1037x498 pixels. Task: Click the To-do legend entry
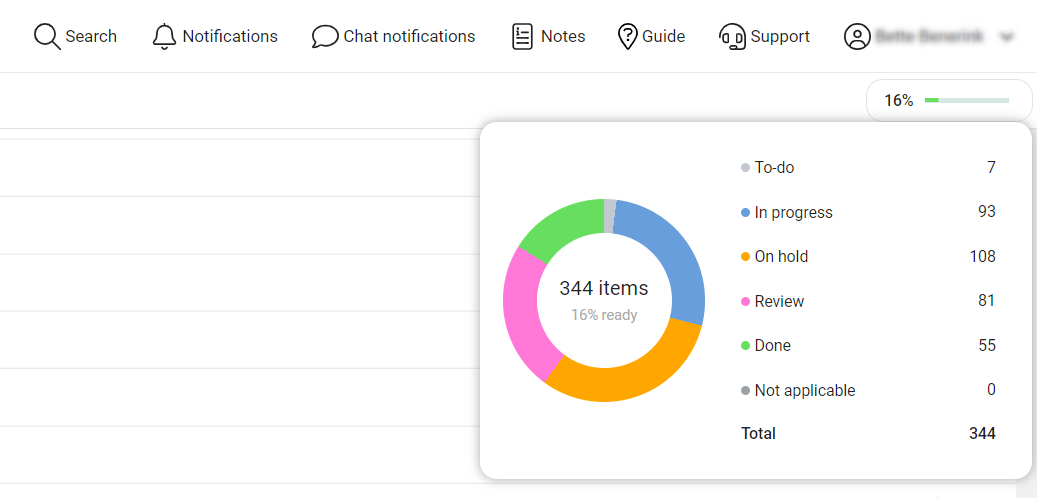pyautogui.click(x=774, y=168)
